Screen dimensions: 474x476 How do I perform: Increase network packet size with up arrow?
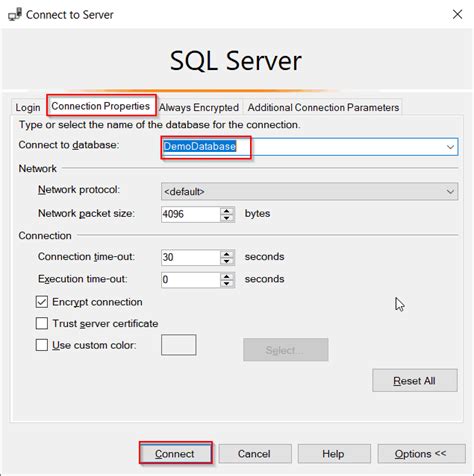(x=227, y=211)
